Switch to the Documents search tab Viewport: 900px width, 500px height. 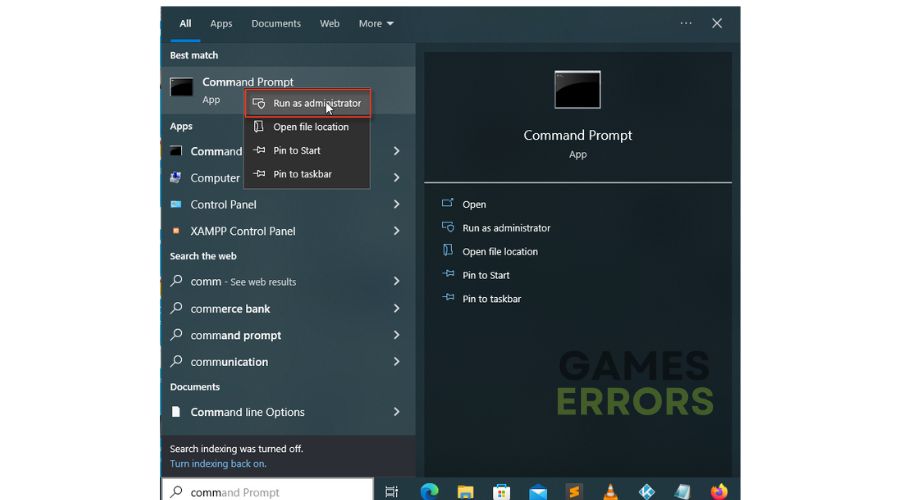276,24
